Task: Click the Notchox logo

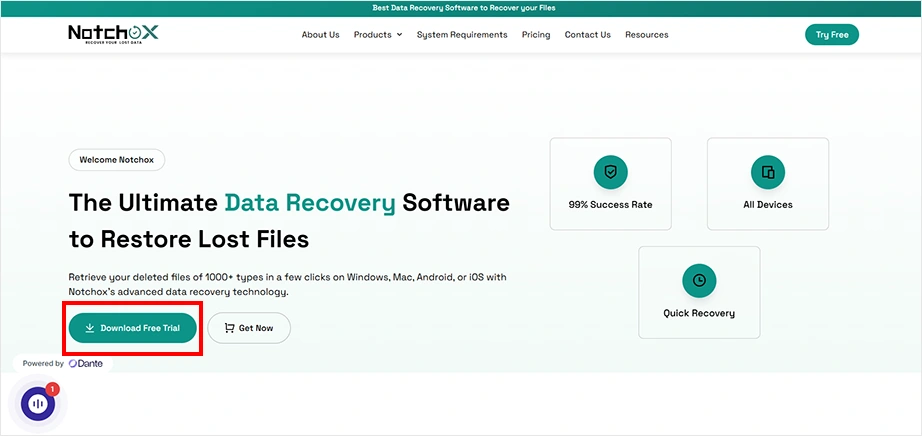Action: pos(113,34)
